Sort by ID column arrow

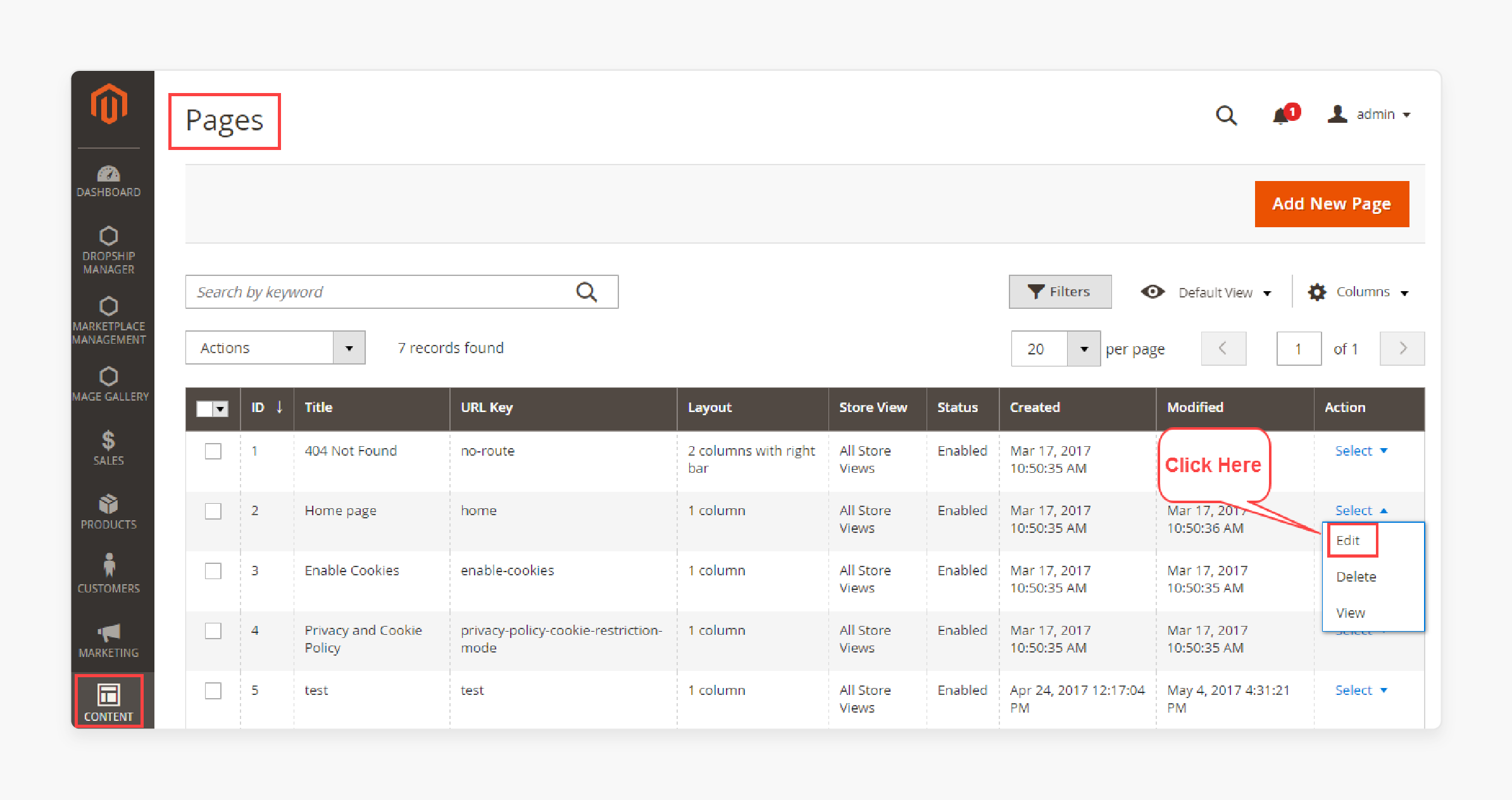click(279, 407)
